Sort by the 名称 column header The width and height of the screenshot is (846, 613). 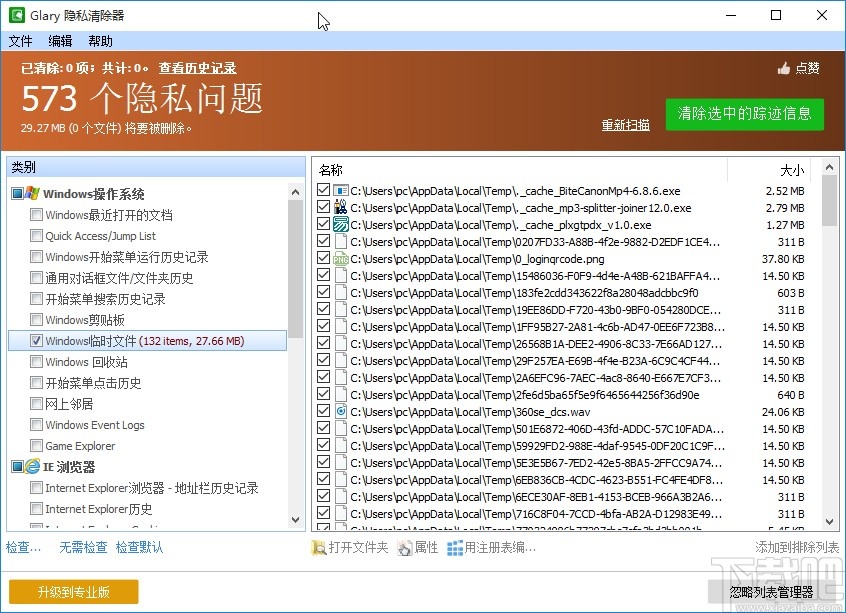[x=520, y=171]
